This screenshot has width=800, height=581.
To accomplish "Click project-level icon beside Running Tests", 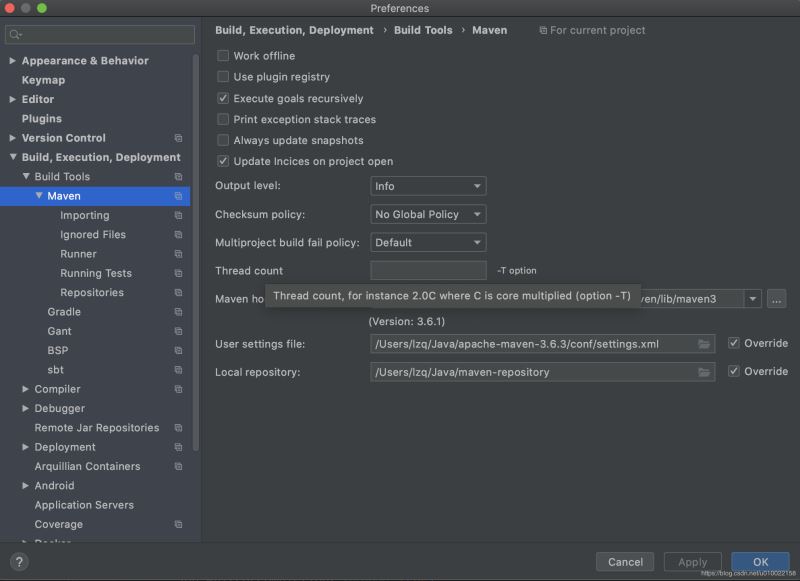I will tap(178, 273).
